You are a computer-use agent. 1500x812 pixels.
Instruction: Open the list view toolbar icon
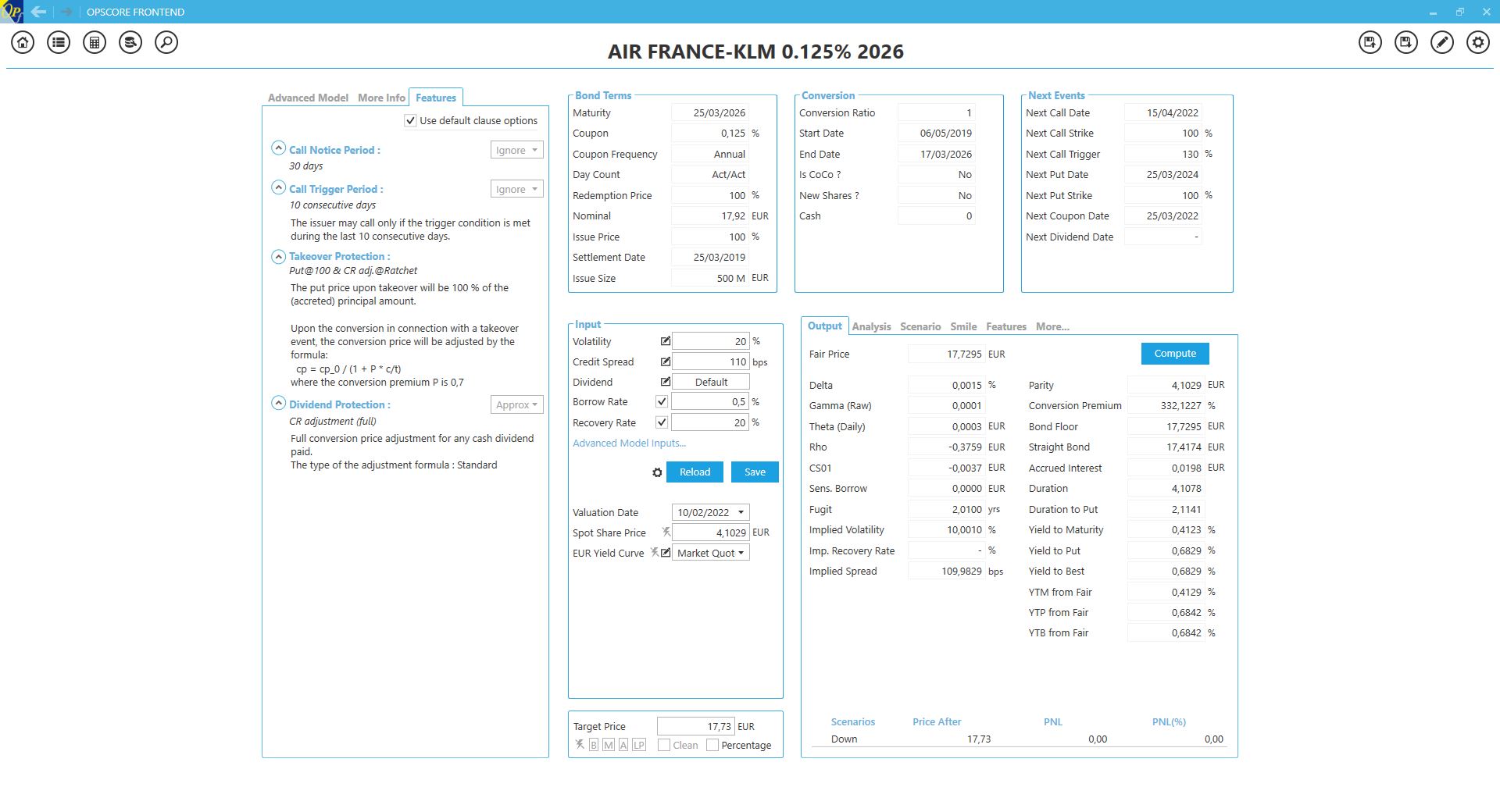click(59, 42)
